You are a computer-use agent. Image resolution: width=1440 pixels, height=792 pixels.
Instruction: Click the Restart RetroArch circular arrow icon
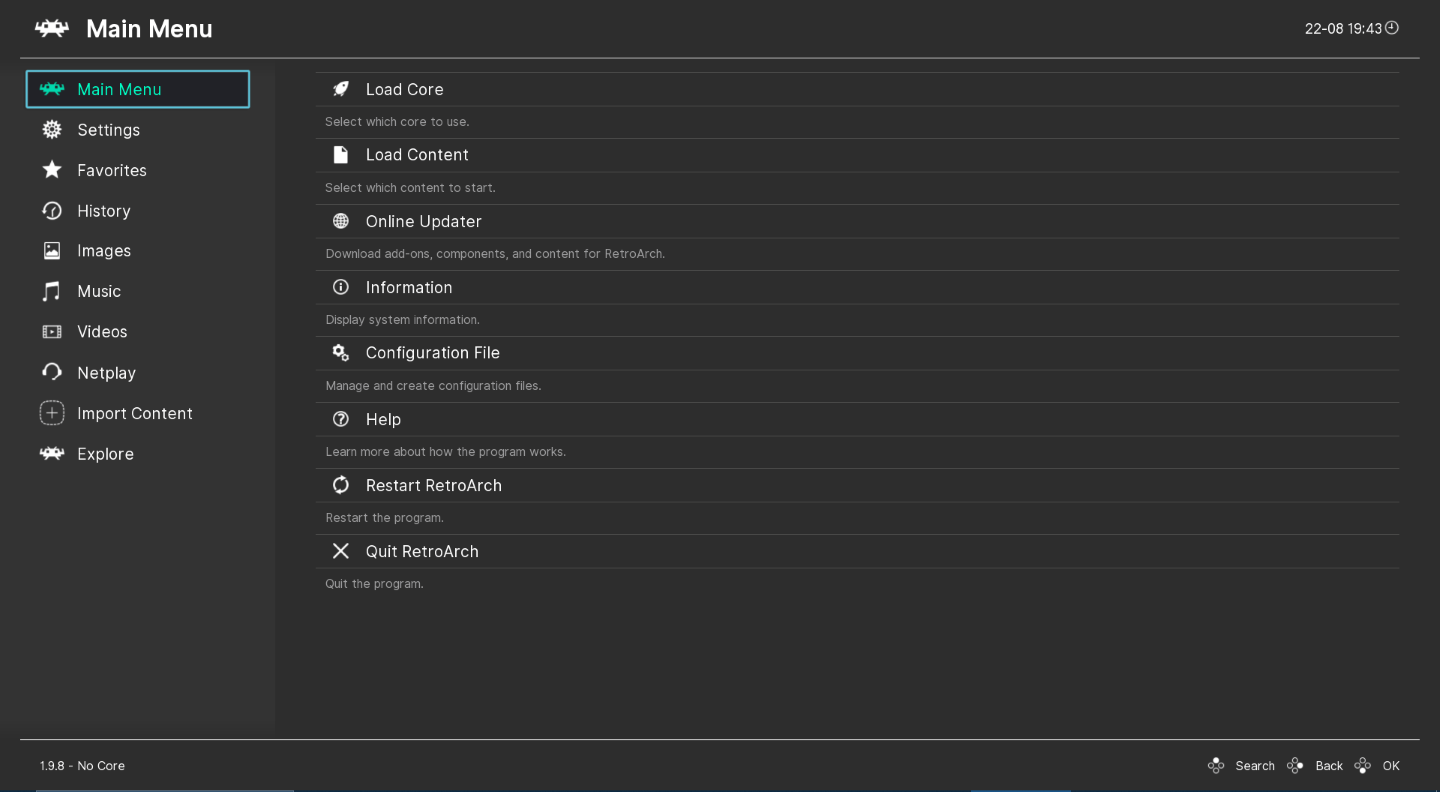click(340, 485)
